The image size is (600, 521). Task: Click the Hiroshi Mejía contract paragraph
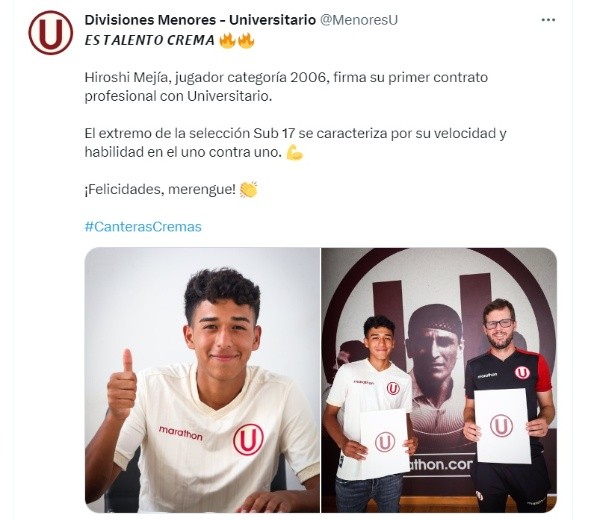pyautogui.click(x=286, y=86)
